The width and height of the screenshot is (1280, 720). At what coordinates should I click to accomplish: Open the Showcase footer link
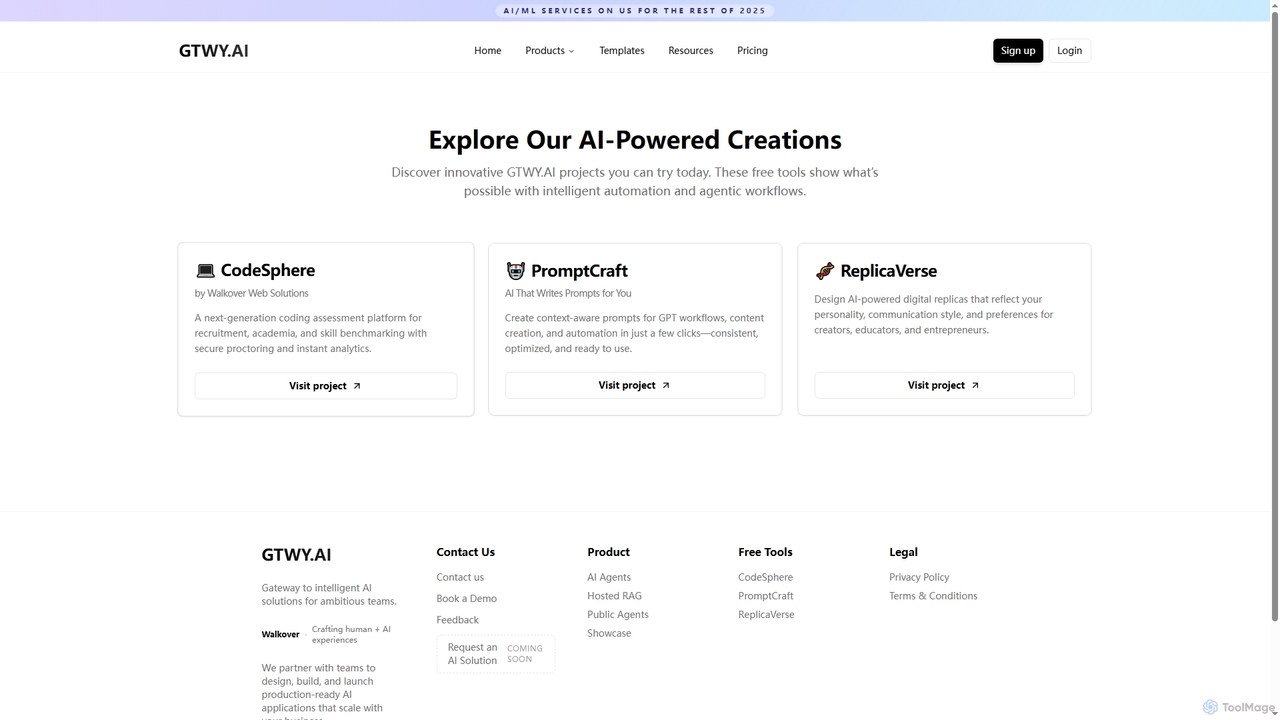point(609,633)
